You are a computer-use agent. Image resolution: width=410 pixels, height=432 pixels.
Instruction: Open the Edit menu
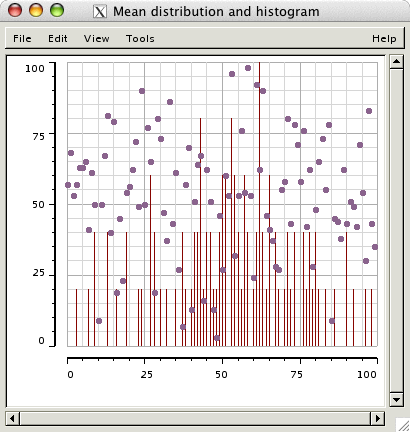click(58, 39)
